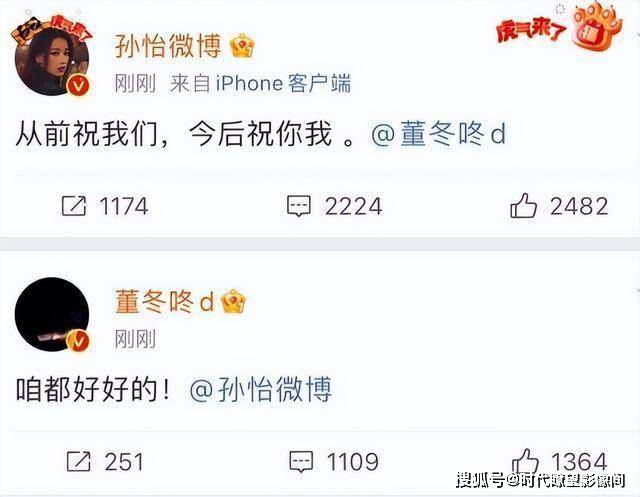Open the 董冬咚d username in orange
Viewport: 640px width, 497px height.
pyautogui.click(x=164, y=302)
